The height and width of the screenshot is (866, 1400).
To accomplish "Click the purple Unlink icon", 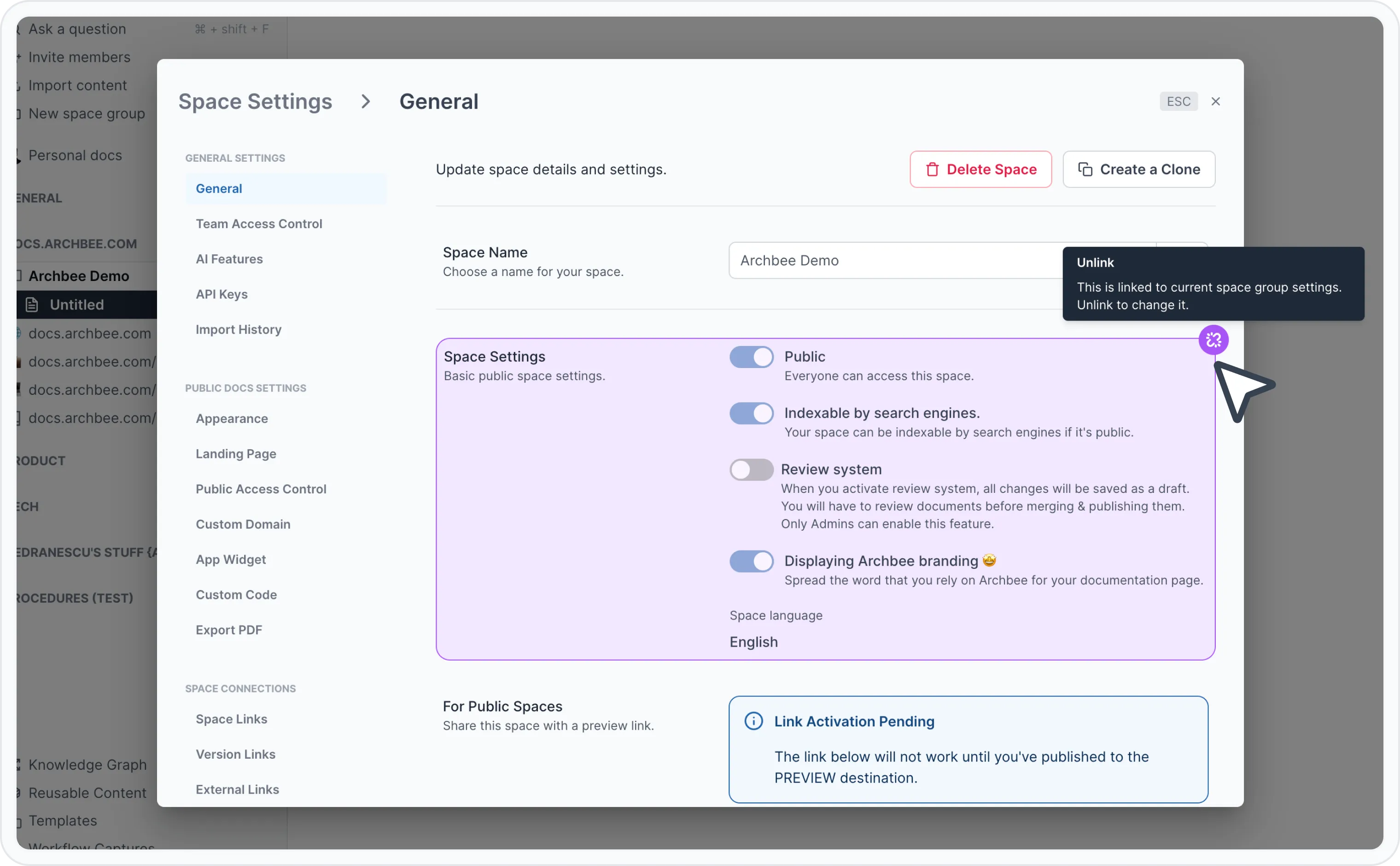I will [x=1213, y=340].
